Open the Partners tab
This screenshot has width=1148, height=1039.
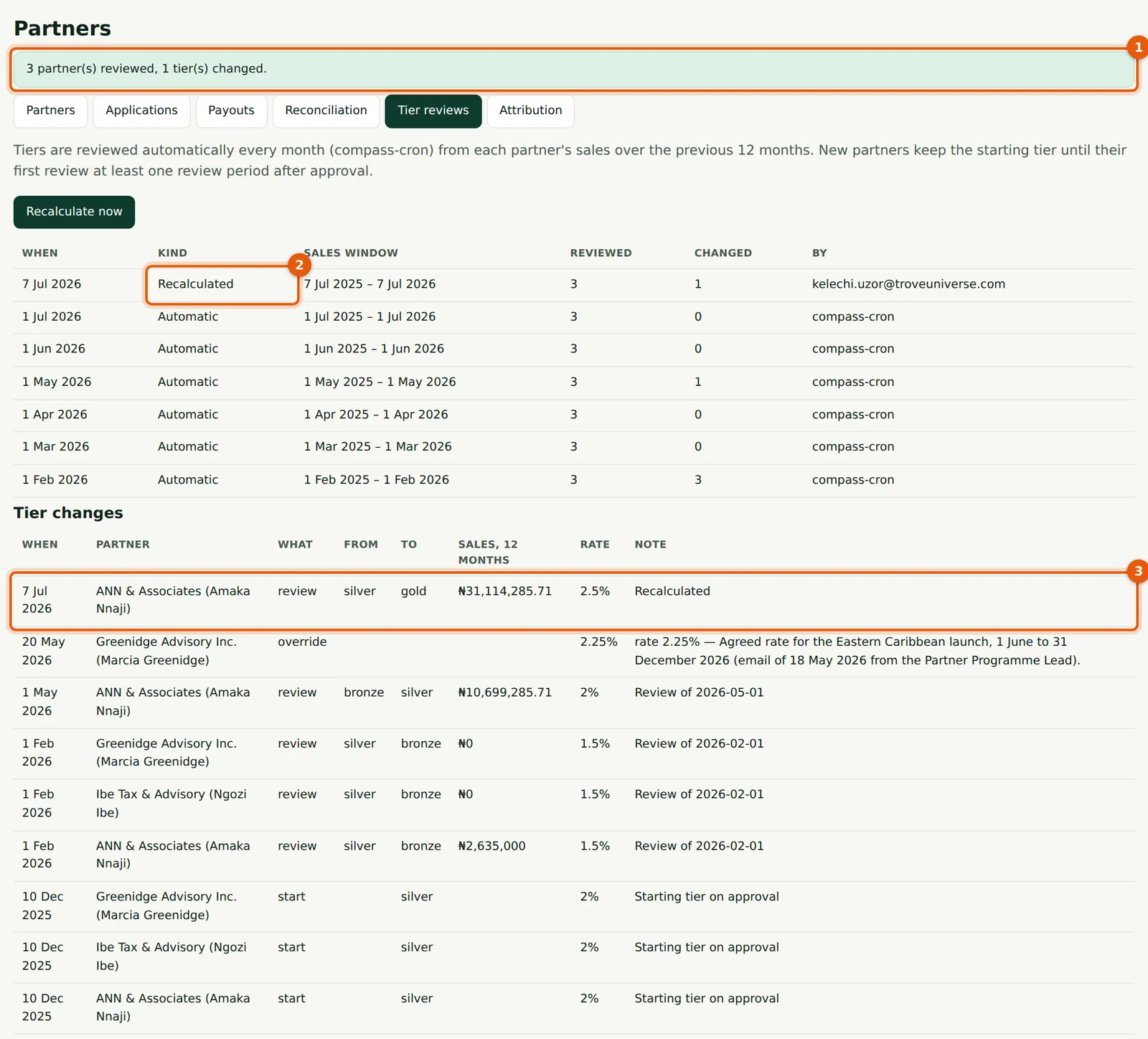[50, 111]
